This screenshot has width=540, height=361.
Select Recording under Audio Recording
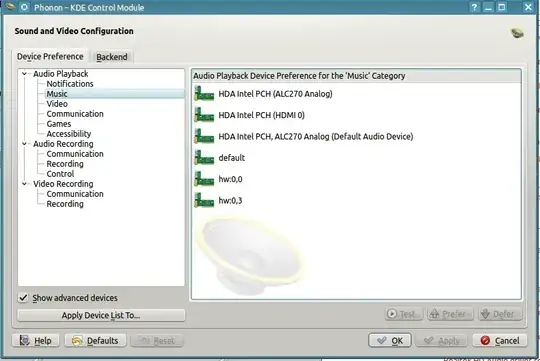[x=65, y=164]
